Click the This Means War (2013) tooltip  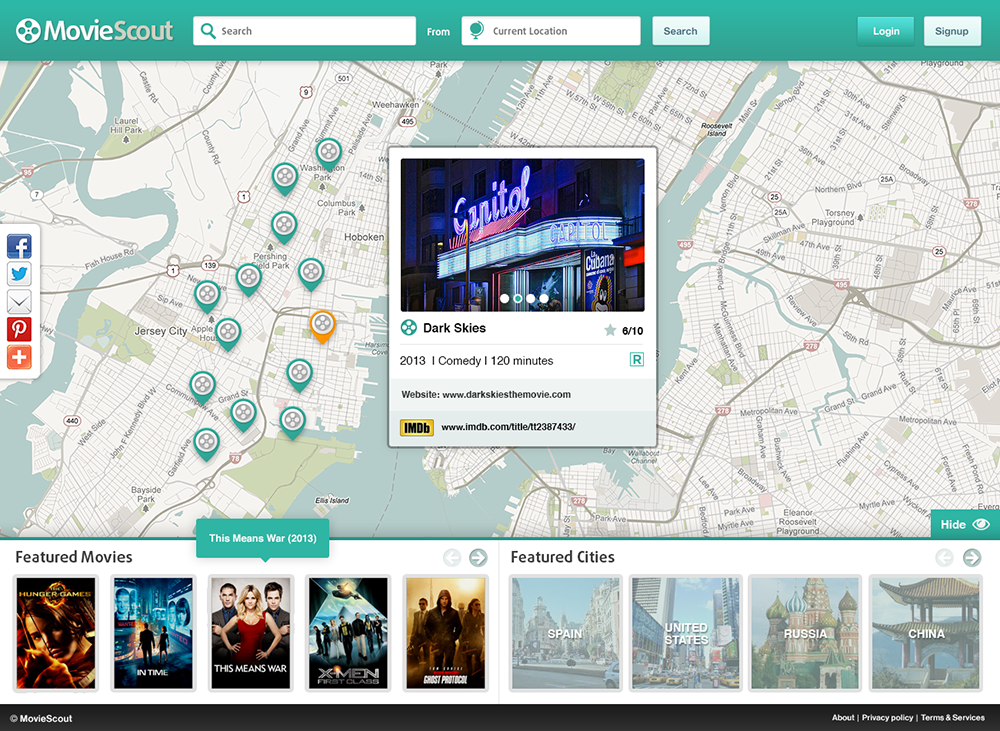[x=263, y=538]
